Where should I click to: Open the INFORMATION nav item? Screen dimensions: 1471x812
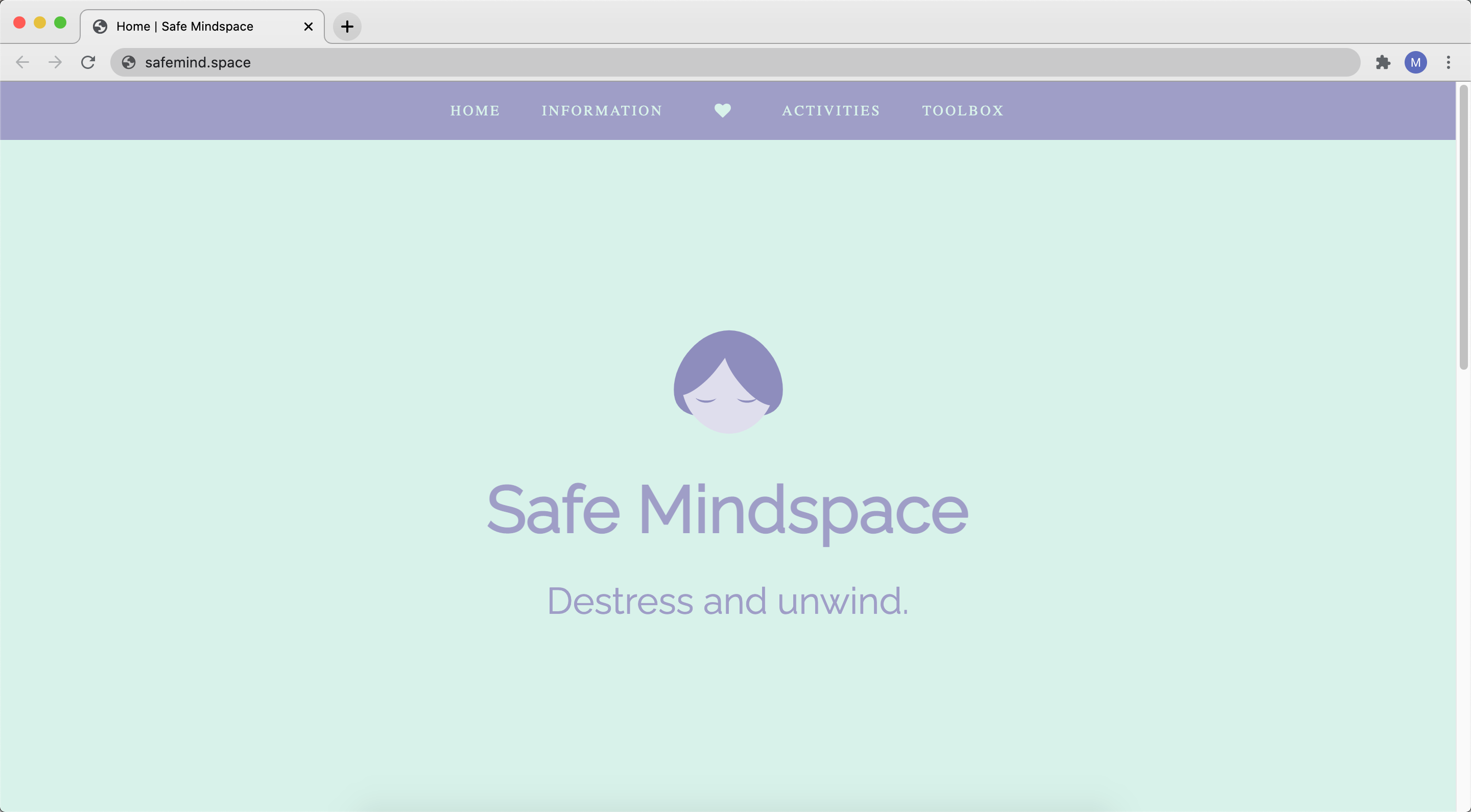(x=602, y=111)
